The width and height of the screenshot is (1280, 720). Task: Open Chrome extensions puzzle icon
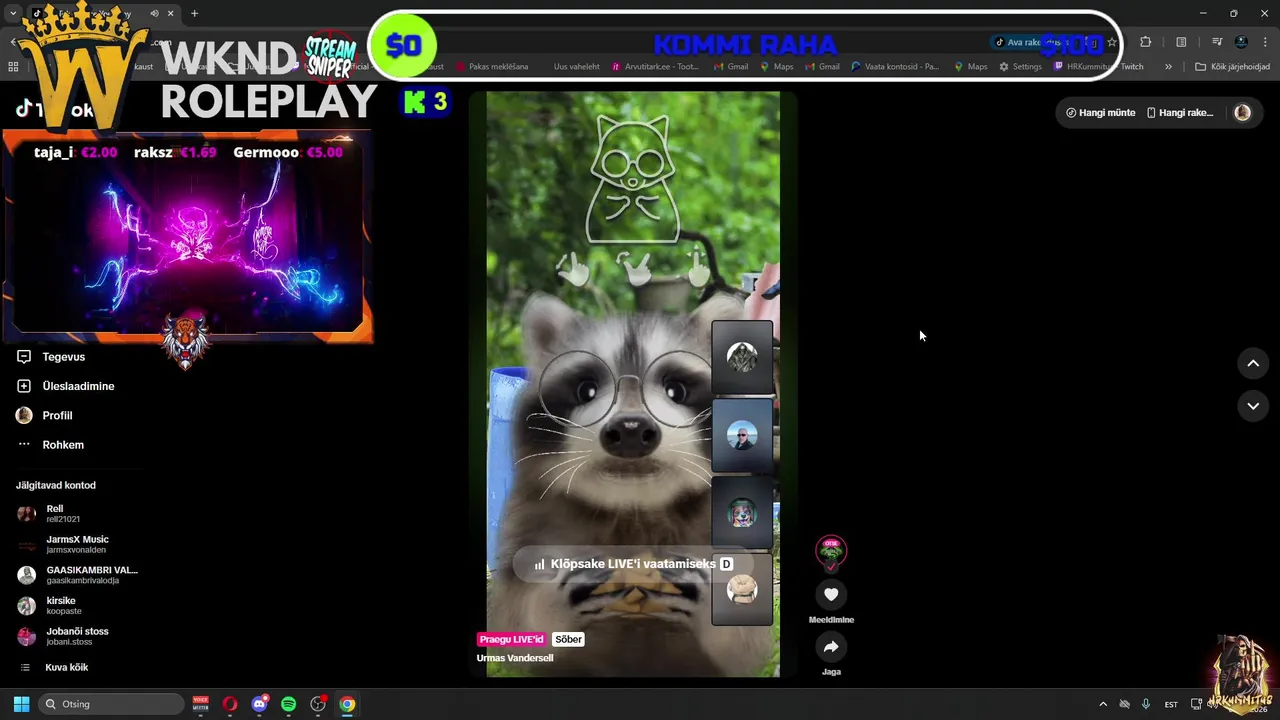(1146, 42)
